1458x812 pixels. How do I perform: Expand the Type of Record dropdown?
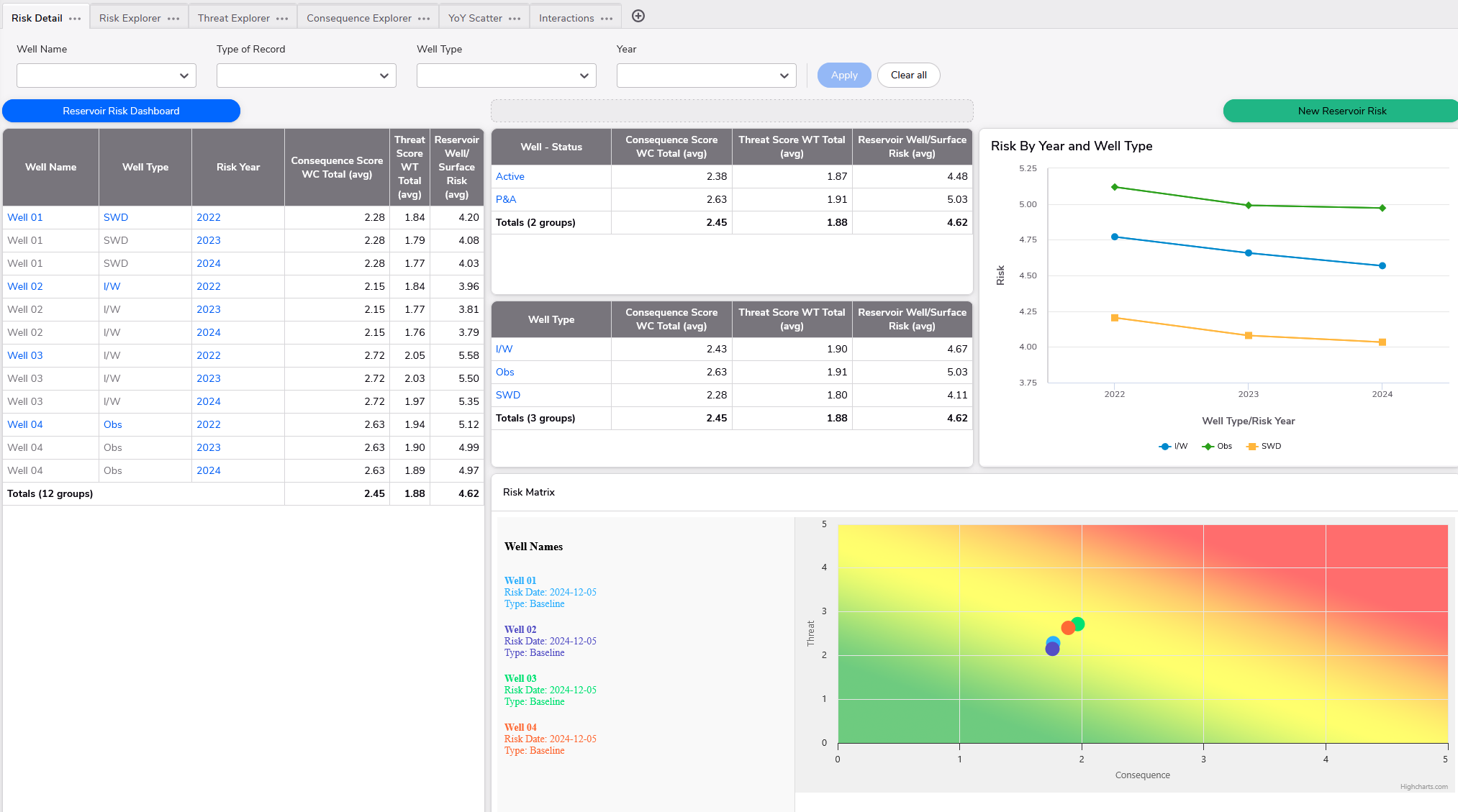307,76
